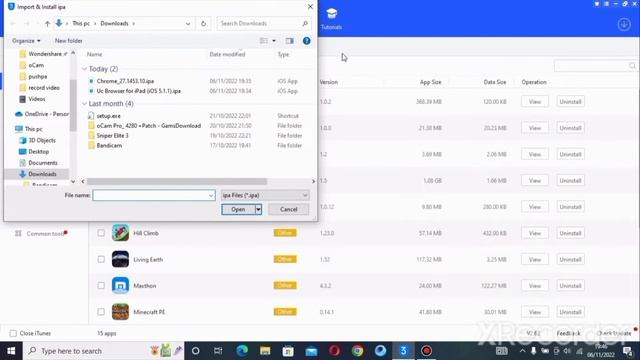640x360 pixels.
Task: Collapse the Last month (4) group
Action: (x=84, y=104)
